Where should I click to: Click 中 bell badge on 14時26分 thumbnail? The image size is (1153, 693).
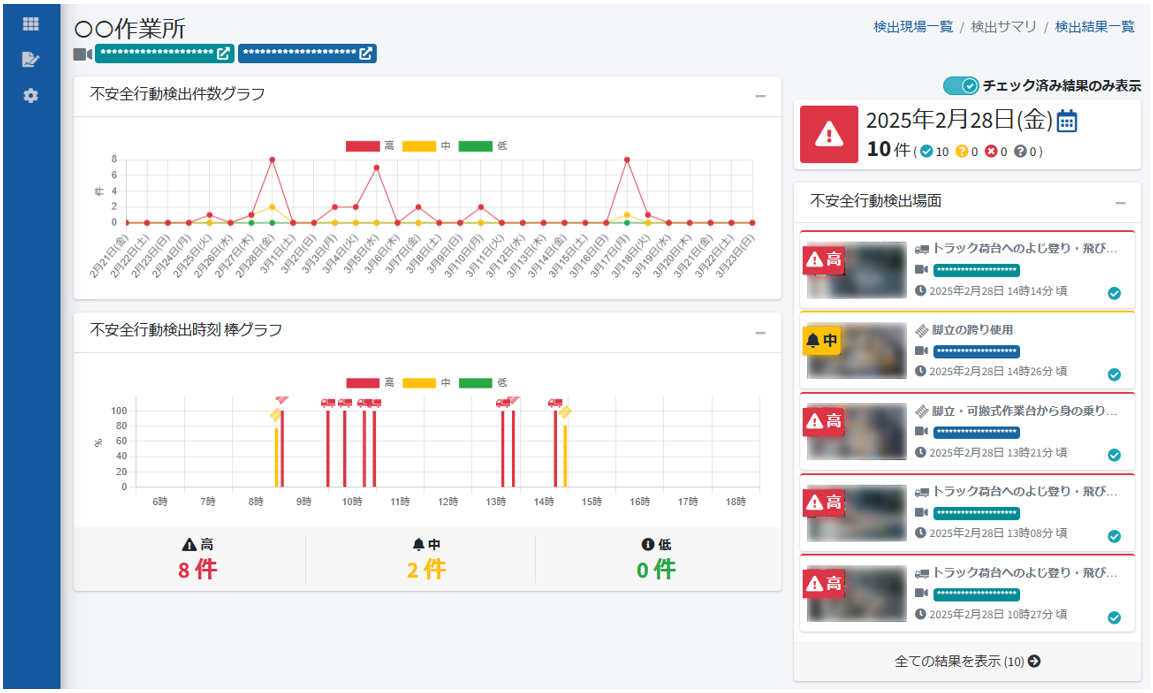[x=822, y=341]
